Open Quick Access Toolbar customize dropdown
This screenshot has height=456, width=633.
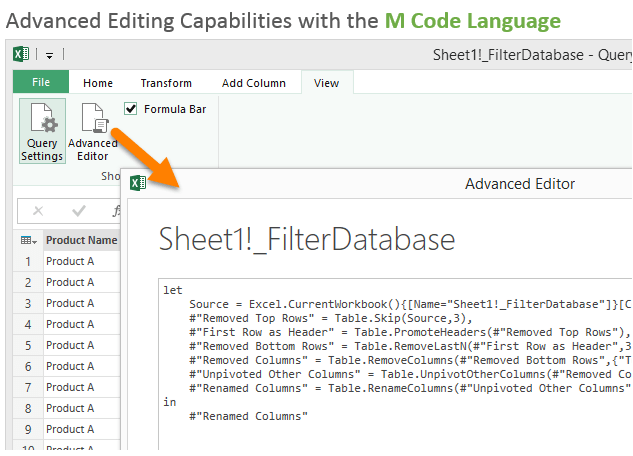[48, 56]
